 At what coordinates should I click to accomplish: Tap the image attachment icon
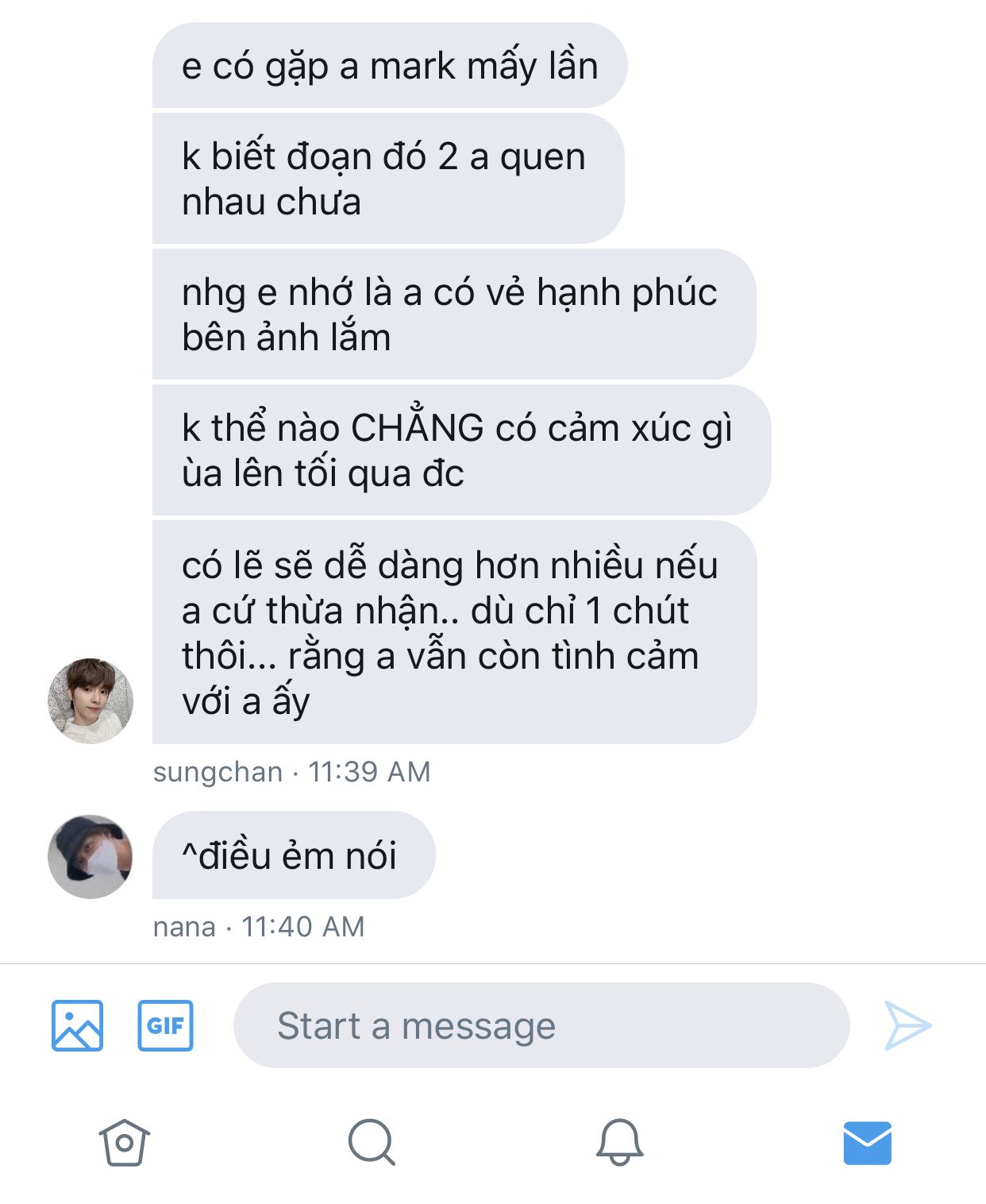77,1025
